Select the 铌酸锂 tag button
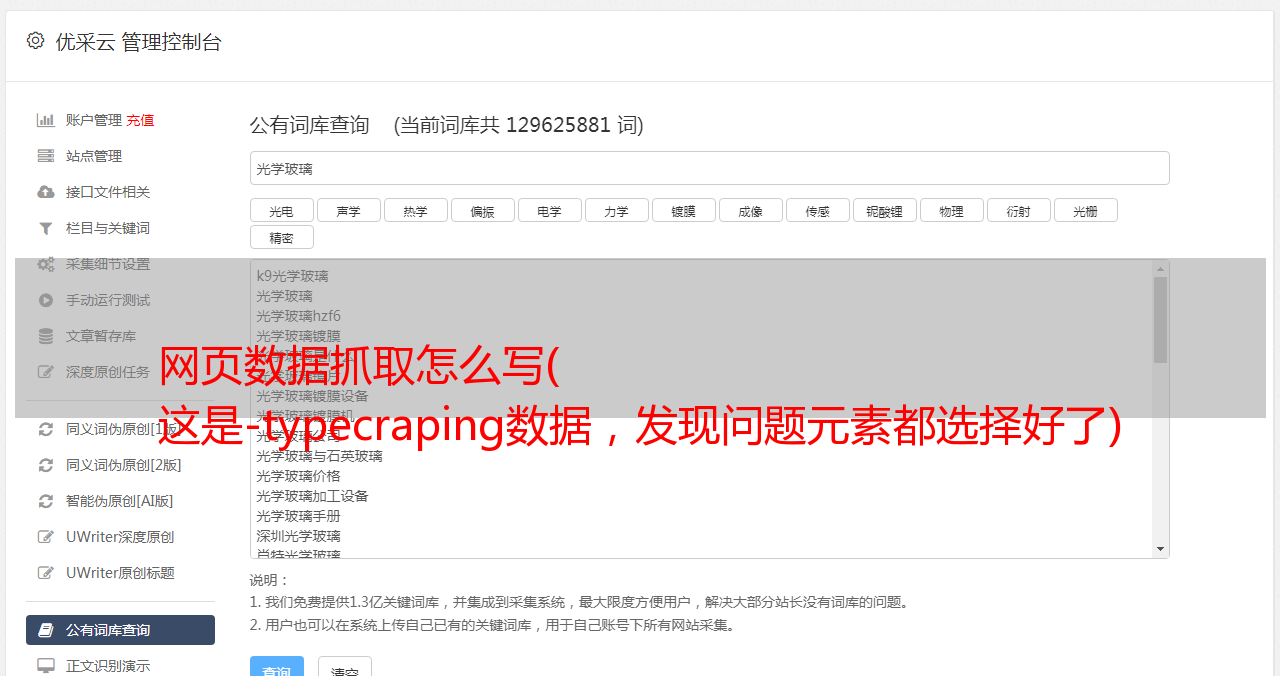Screen dimensions: 1280x676 (x=884, y=210)
